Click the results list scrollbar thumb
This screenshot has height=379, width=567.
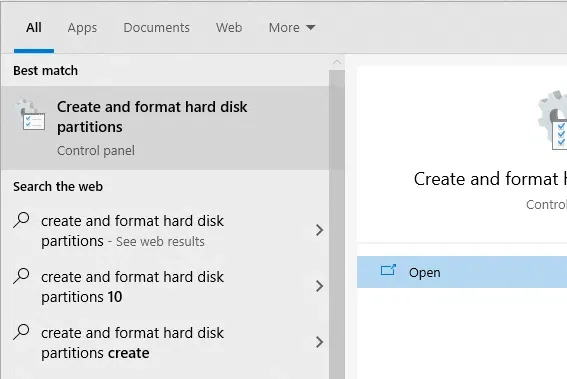pyautogui.click(x=337, y=224)
